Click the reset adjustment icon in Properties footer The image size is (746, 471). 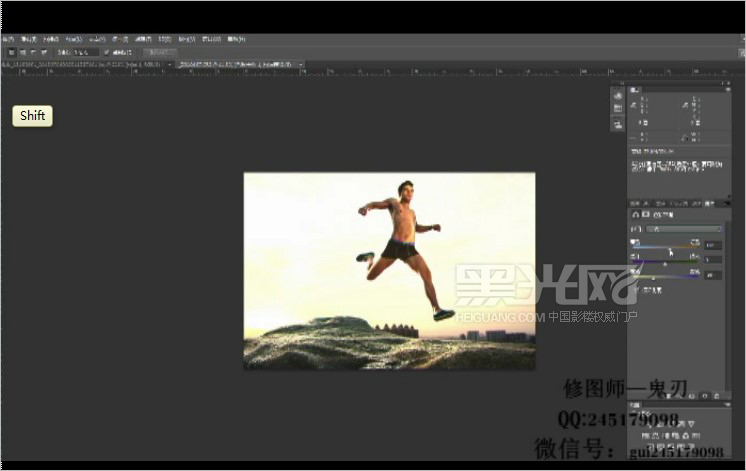693,396
